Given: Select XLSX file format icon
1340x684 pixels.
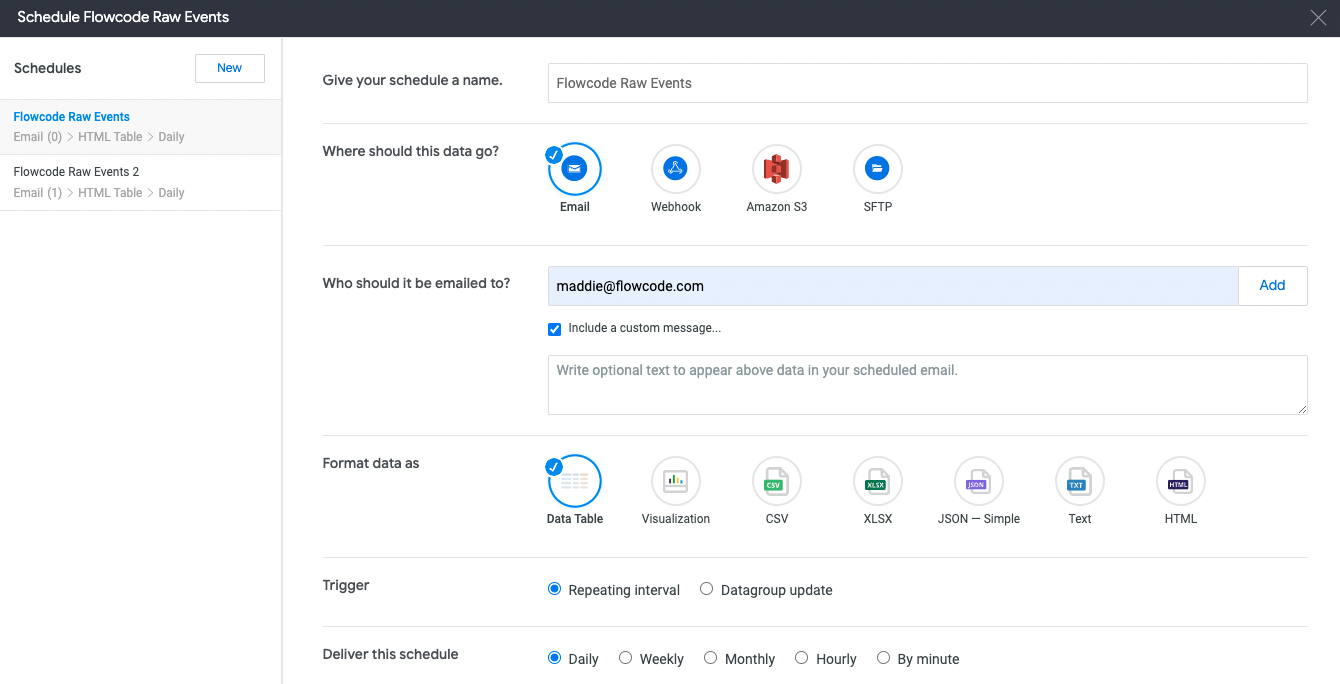Looking at the screenshot, I should click(878, 481).
